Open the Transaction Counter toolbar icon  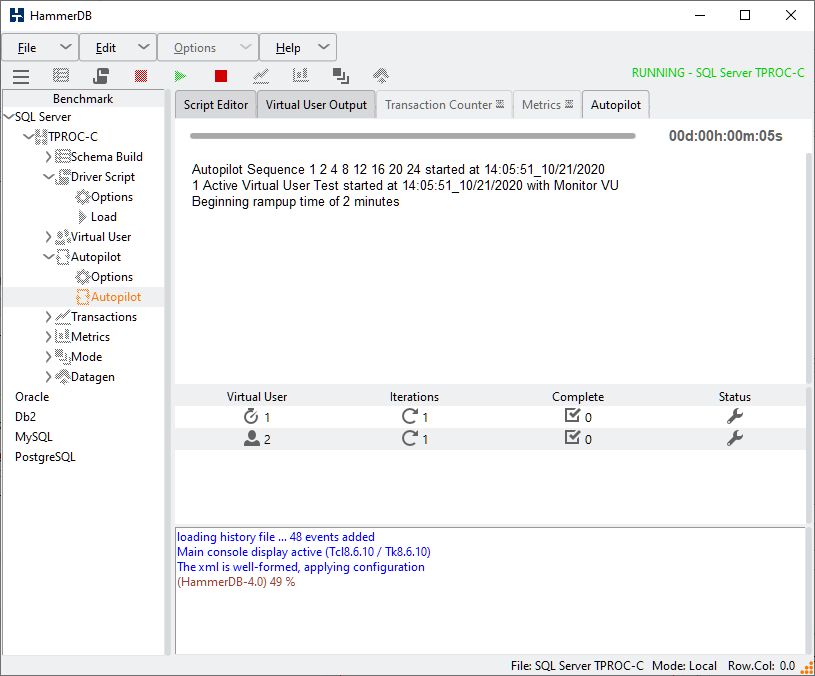(261, 76)
